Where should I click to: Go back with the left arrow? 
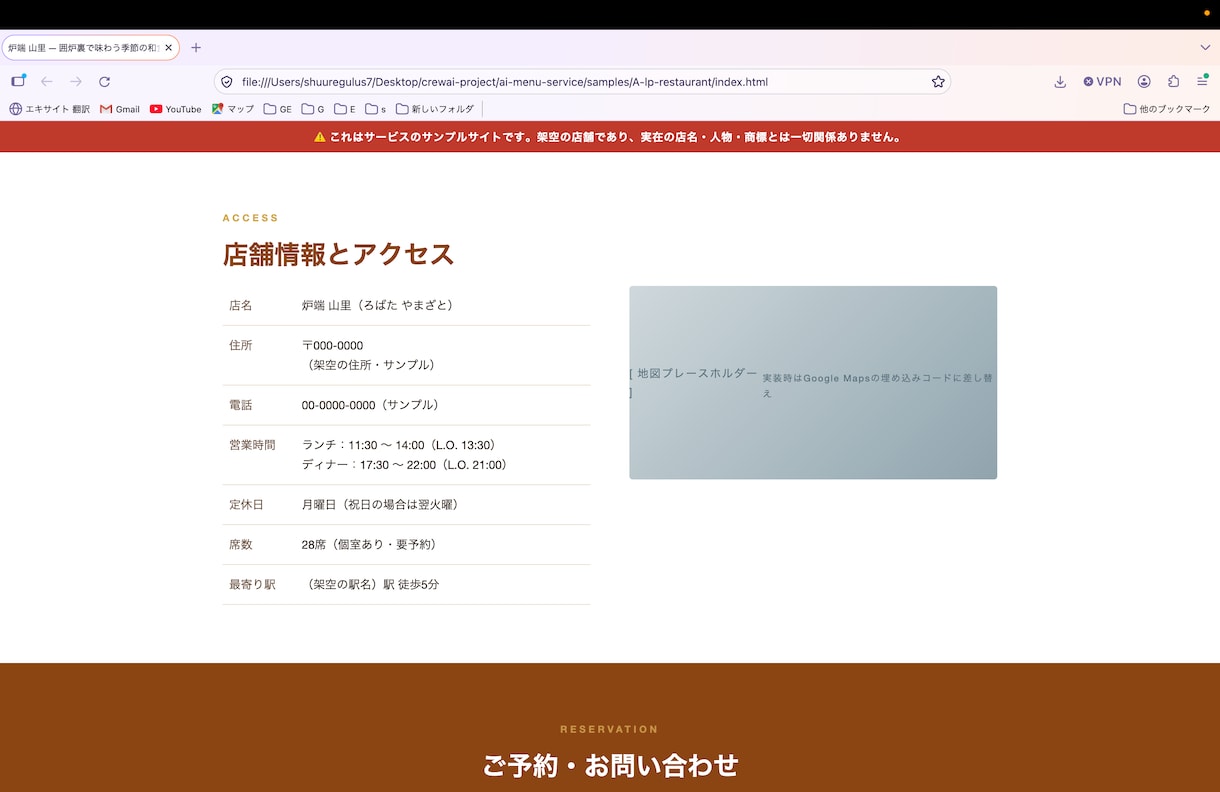pyautogui.click(x=46, y=81)
